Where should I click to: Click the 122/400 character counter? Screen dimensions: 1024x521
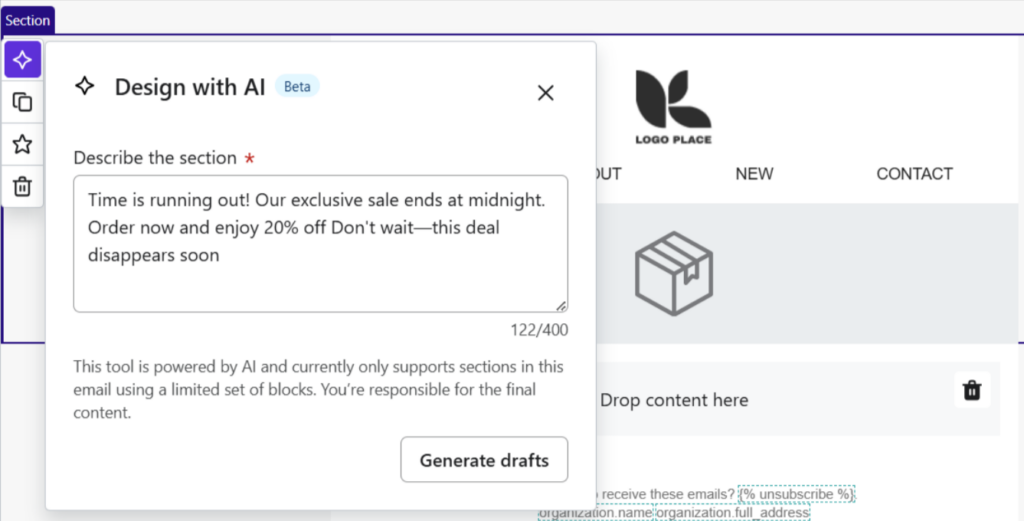[539, 330]
